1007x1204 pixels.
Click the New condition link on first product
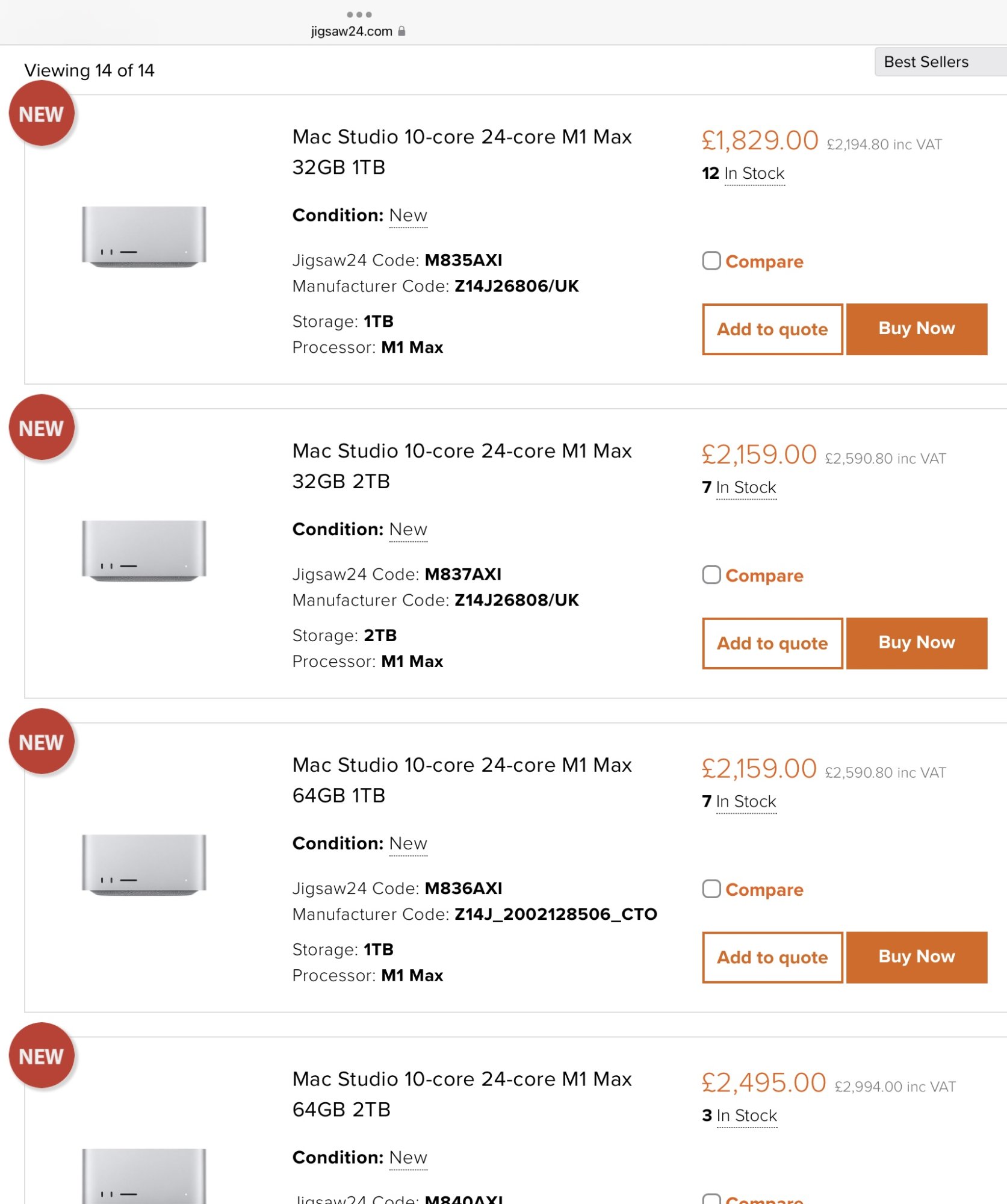pos(408,216)
